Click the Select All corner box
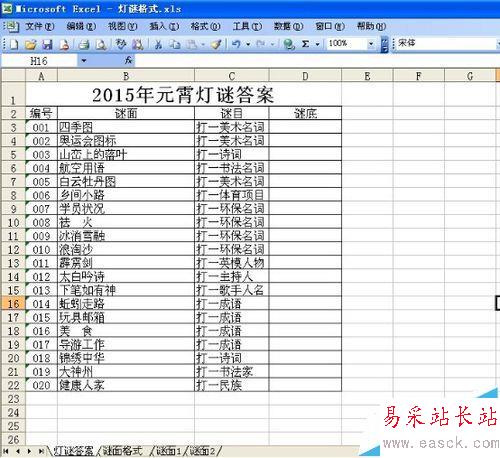The width and height of the screenshot is (500, 458). 13,76
